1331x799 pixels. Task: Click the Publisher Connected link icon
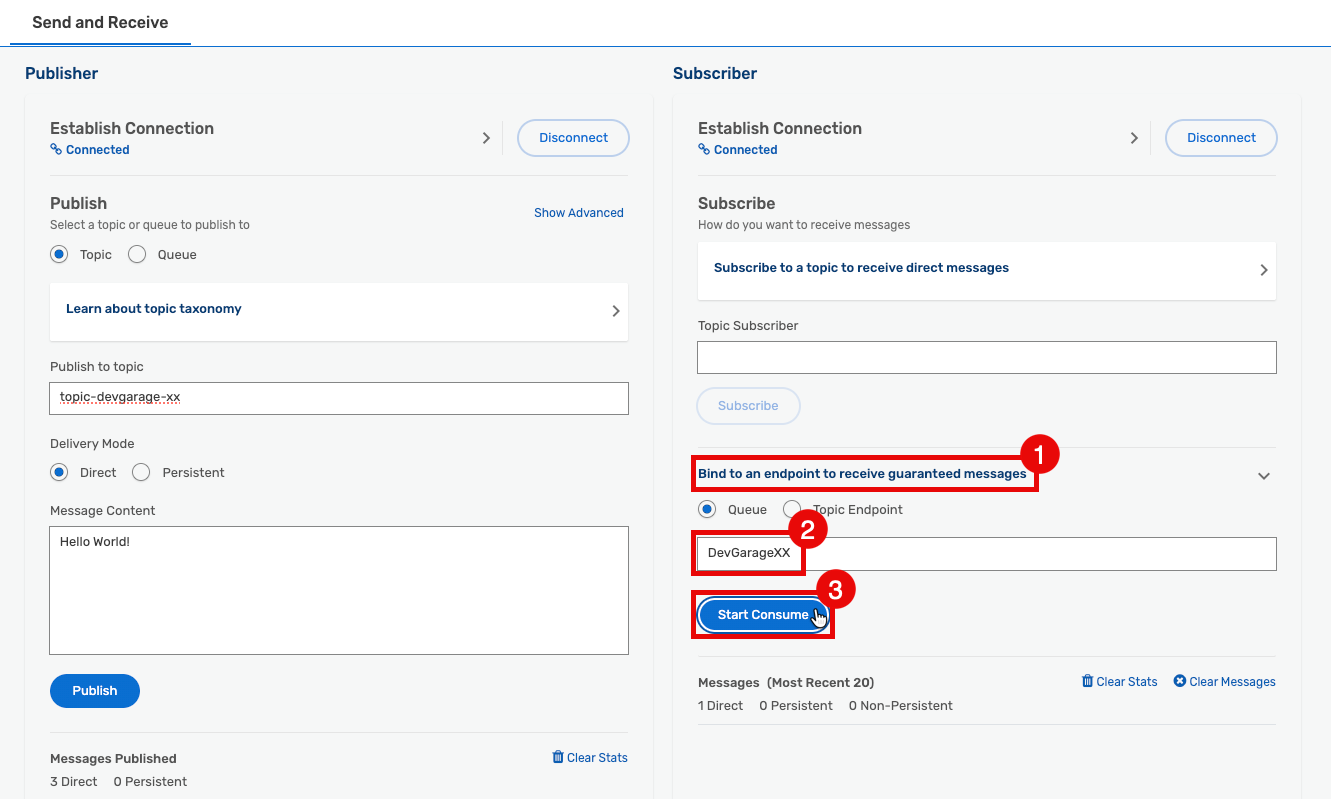pyautogui.click(x=56, y=150)
